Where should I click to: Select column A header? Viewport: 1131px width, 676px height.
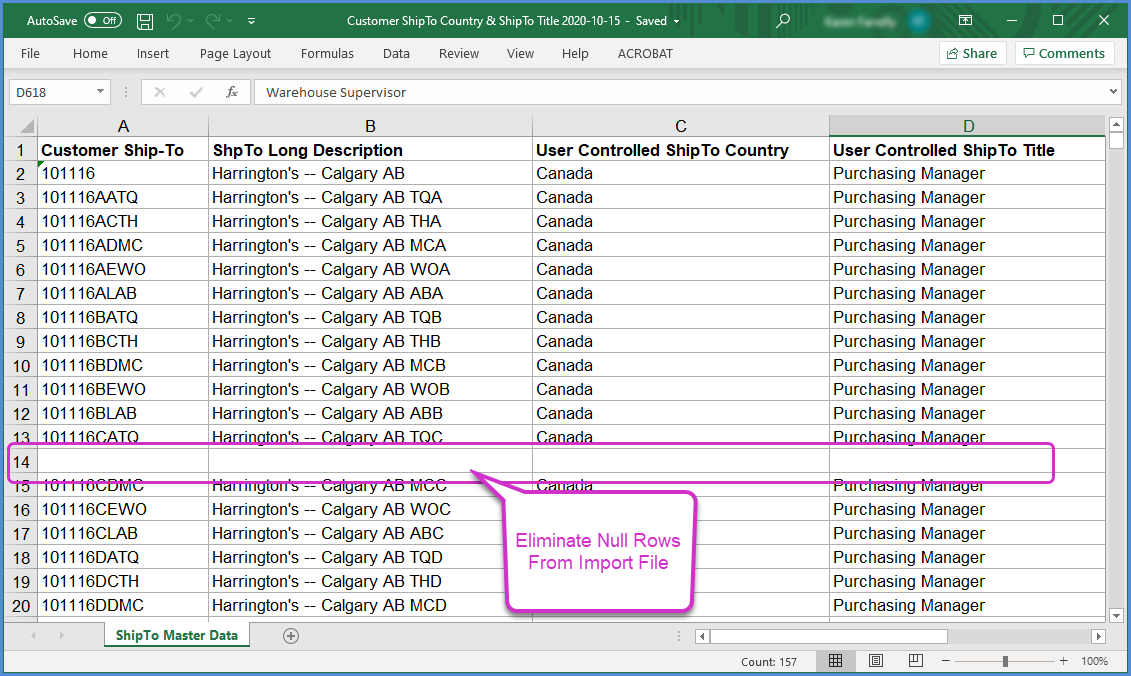(123, 126)
